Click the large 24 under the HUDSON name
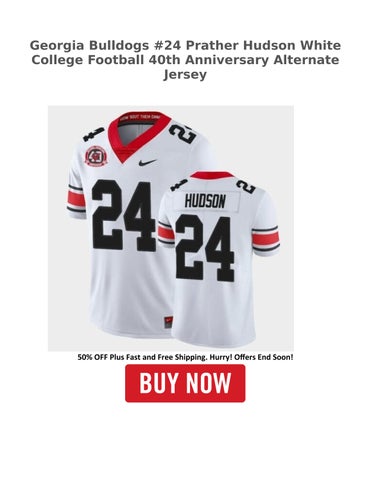This screenshot has height=480, width=371. (x=205, y=248)
